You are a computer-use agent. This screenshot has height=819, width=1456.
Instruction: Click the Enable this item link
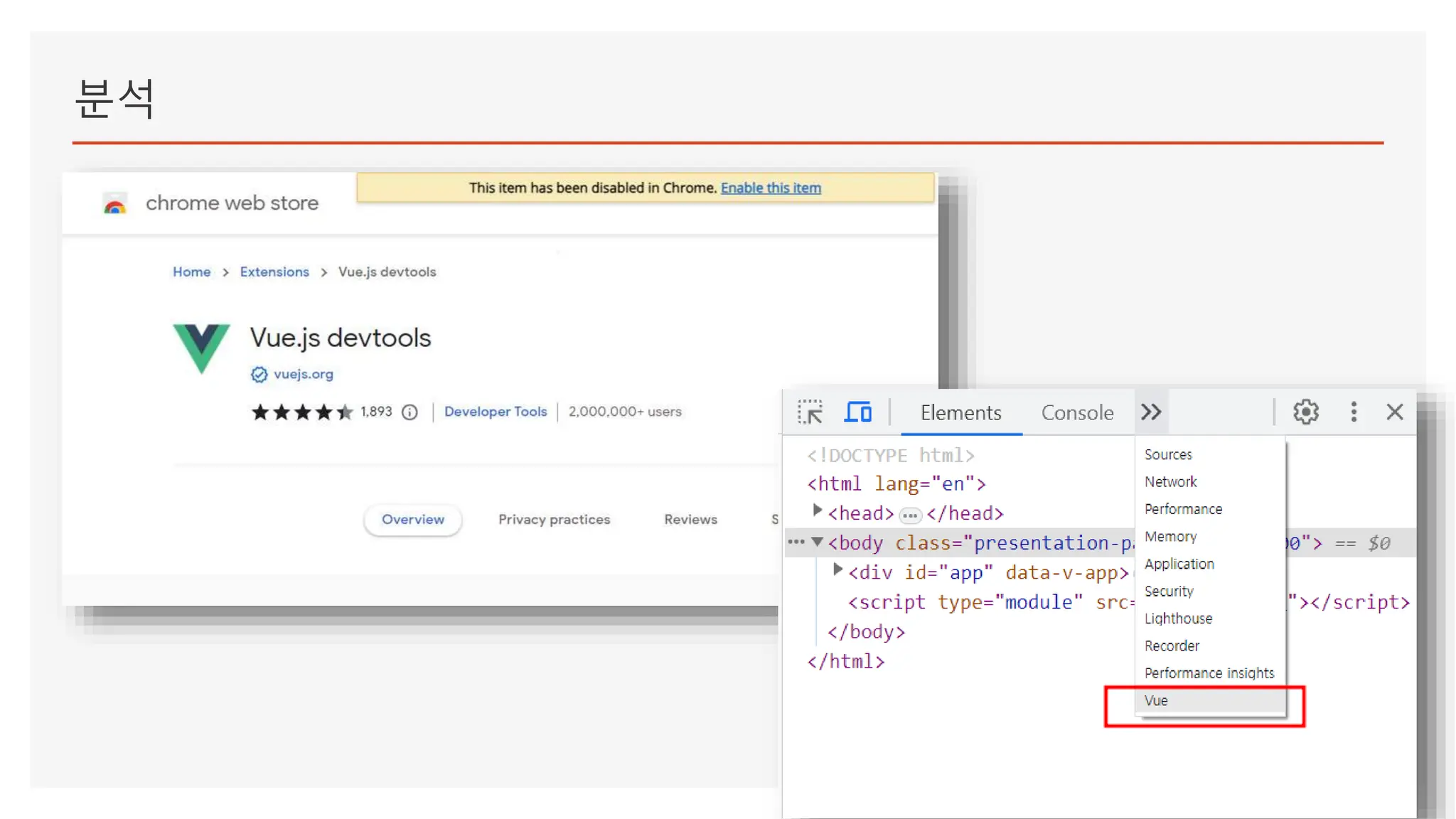tap(771, 188)
